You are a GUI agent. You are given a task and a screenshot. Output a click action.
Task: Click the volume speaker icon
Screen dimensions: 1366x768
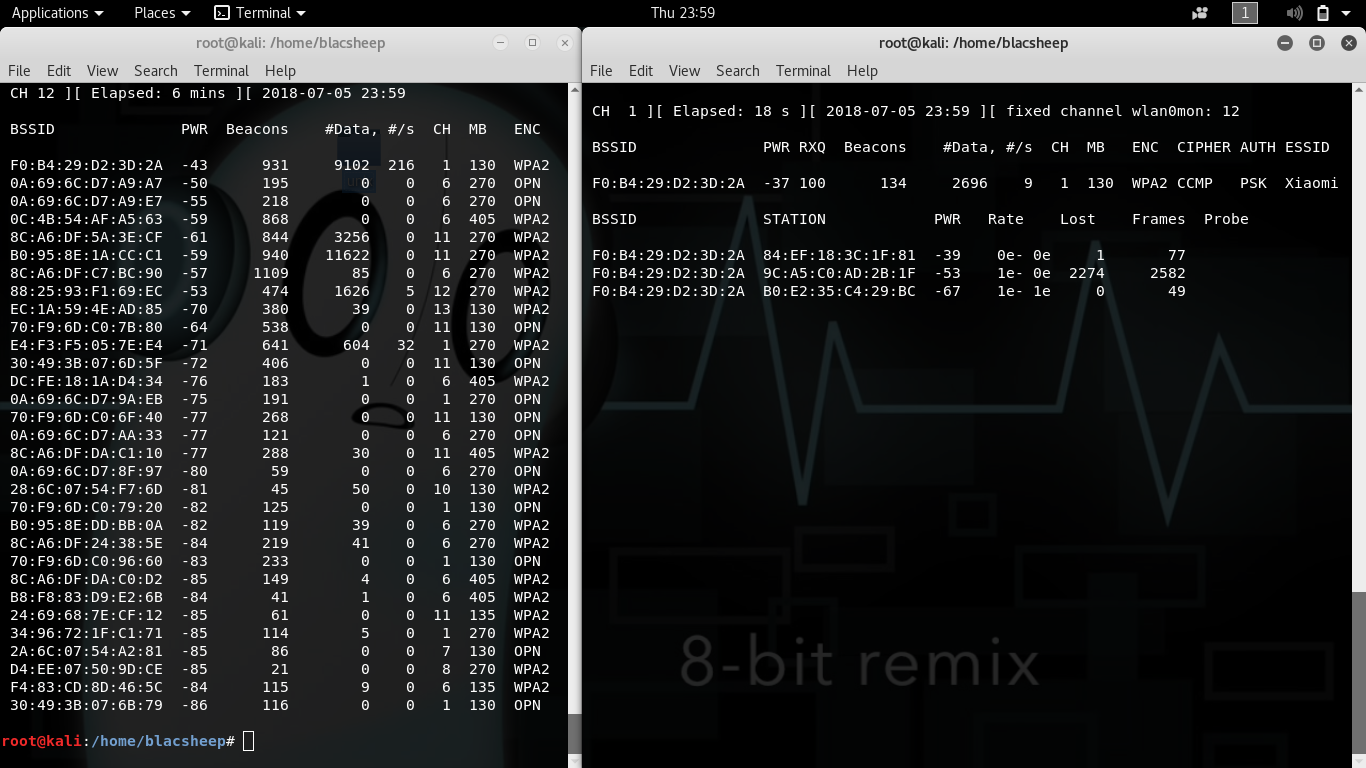click(1294, 13)
